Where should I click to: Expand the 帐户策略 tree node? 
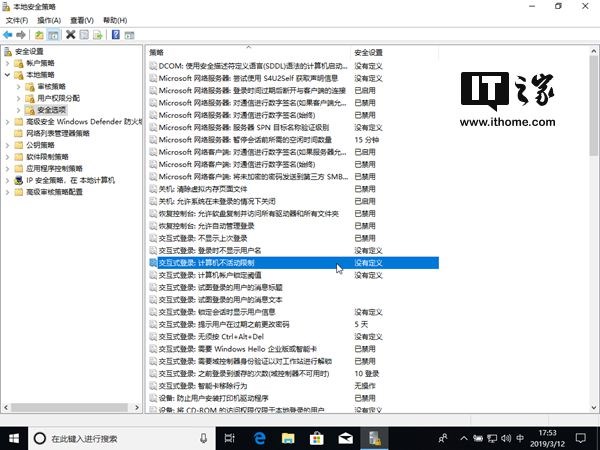(7, 63)
